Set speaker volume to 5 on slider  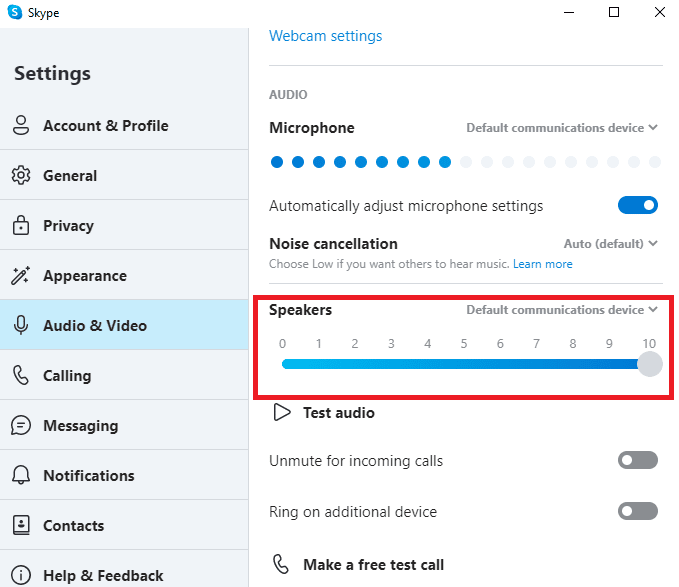coord(464,364)
